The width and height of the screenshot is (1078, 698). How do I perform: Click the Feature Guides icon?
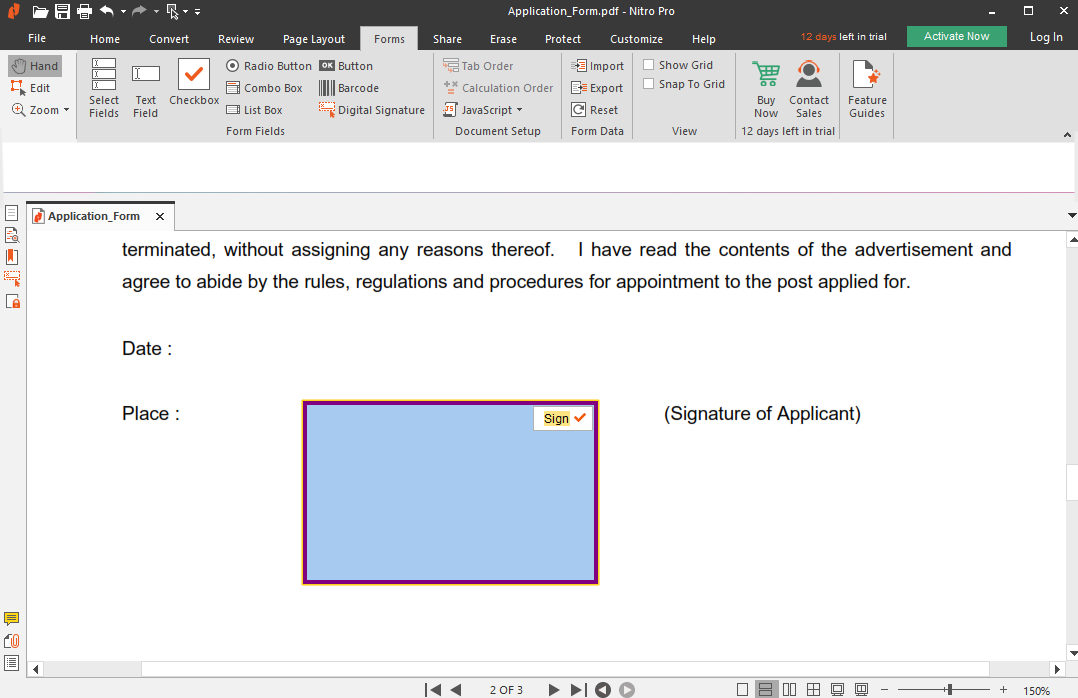click(867, 88)
